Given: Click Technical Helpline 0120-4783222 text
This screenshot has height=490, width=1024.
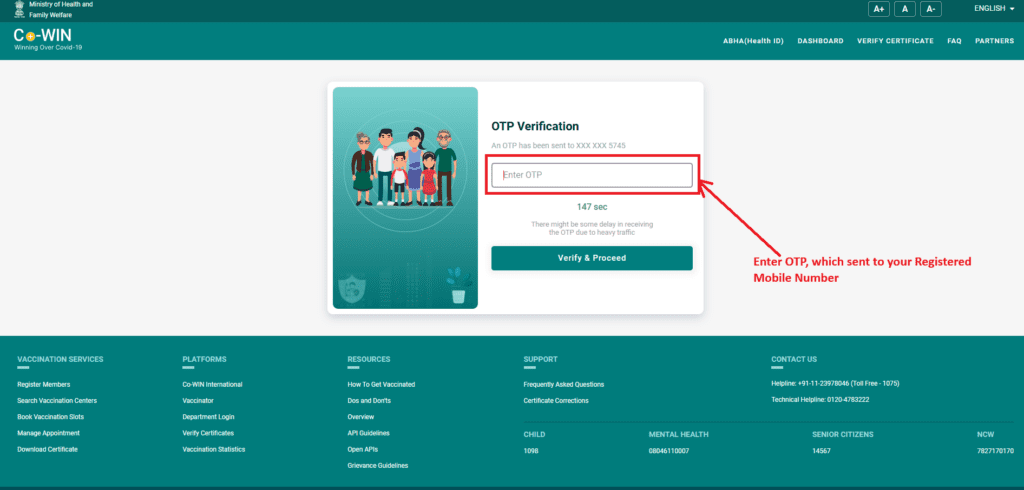Looking at the screenshot, I should (820, 400).
